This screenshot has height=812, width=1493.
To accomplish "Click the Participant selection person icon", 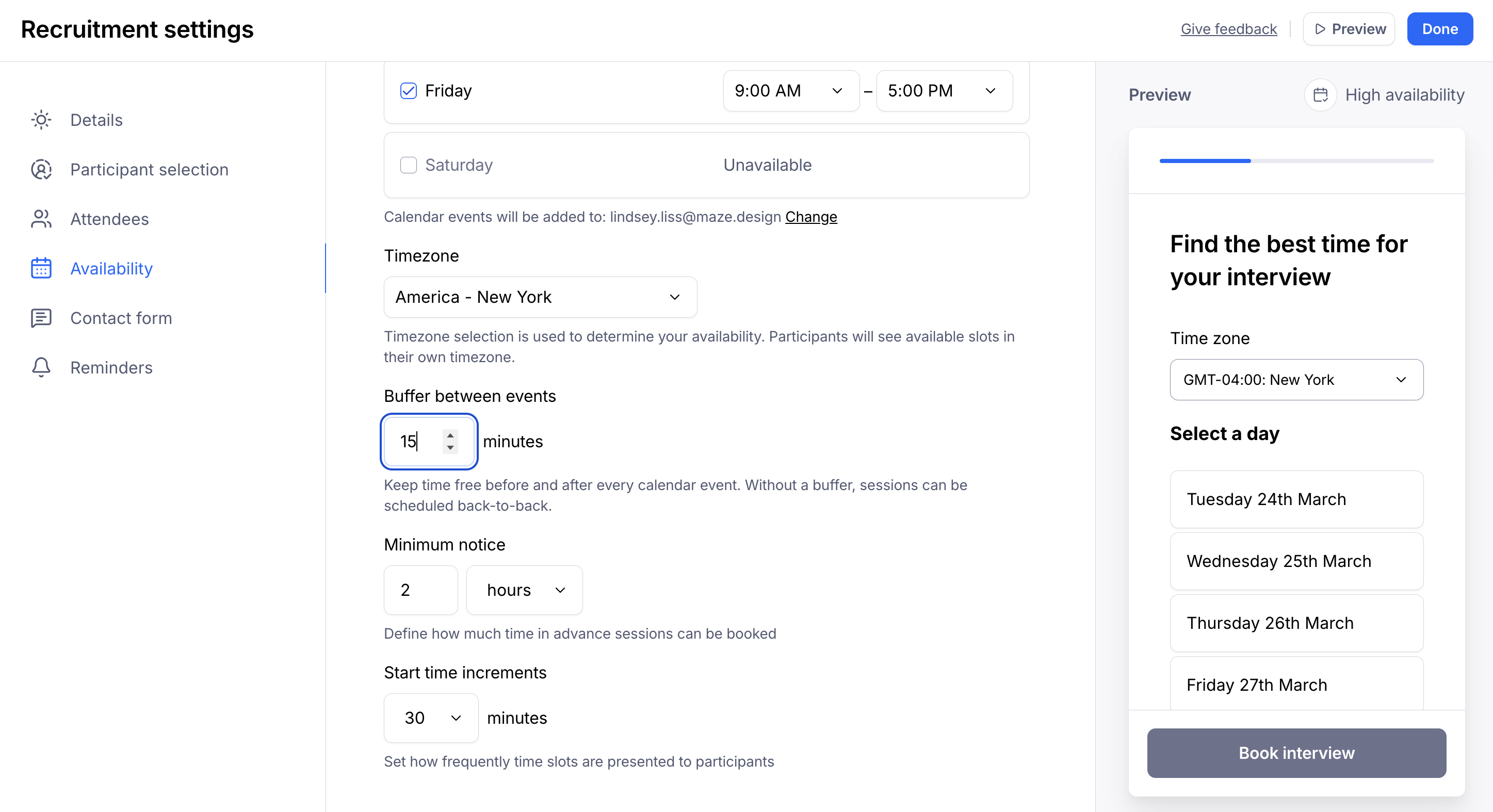I will pyautogui.click(x=41, y=169).
